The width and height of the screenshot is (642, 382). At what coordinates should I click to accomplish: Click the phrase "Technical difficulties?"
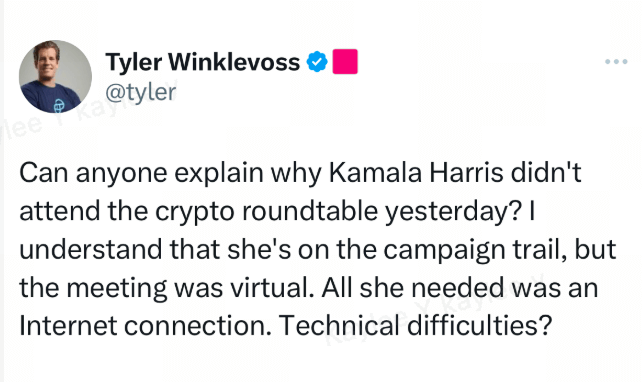[416, 325]
